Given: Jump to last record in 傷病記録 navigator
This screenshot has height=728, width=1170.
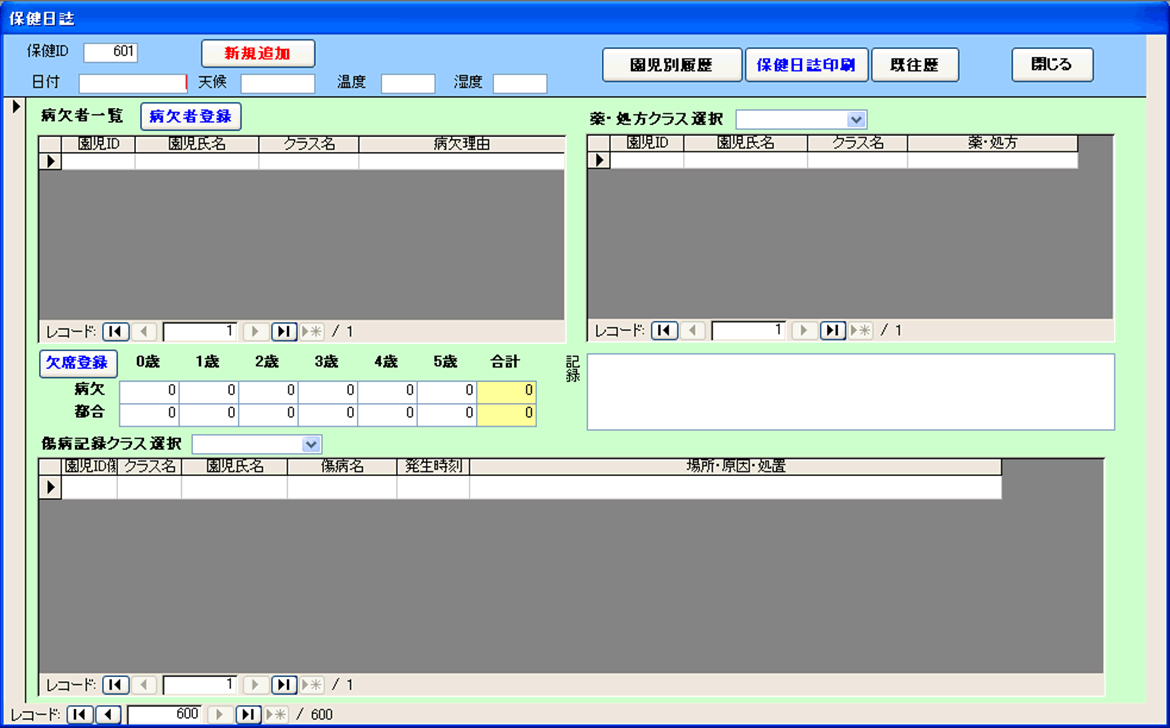Looking at the screenshot, I should tap(284, 685).
